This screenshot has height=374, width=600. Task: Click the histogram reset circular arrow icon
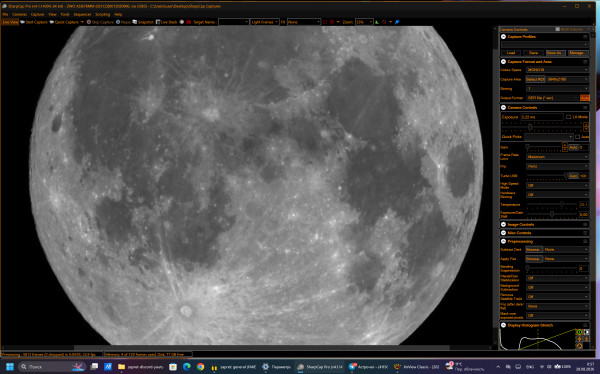point(579,346)
